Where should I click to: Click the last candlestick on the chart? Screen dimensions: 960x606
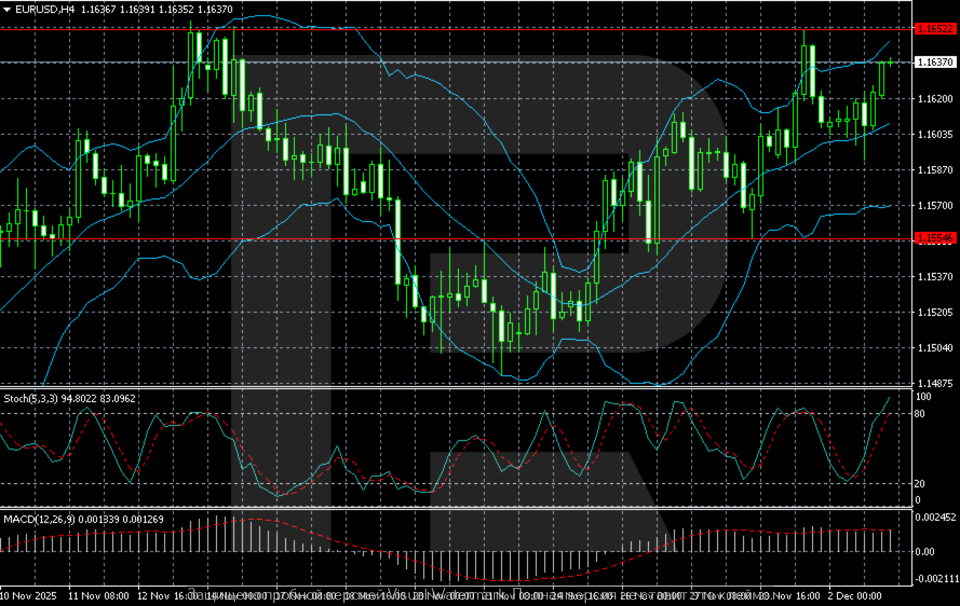[891, 61]
